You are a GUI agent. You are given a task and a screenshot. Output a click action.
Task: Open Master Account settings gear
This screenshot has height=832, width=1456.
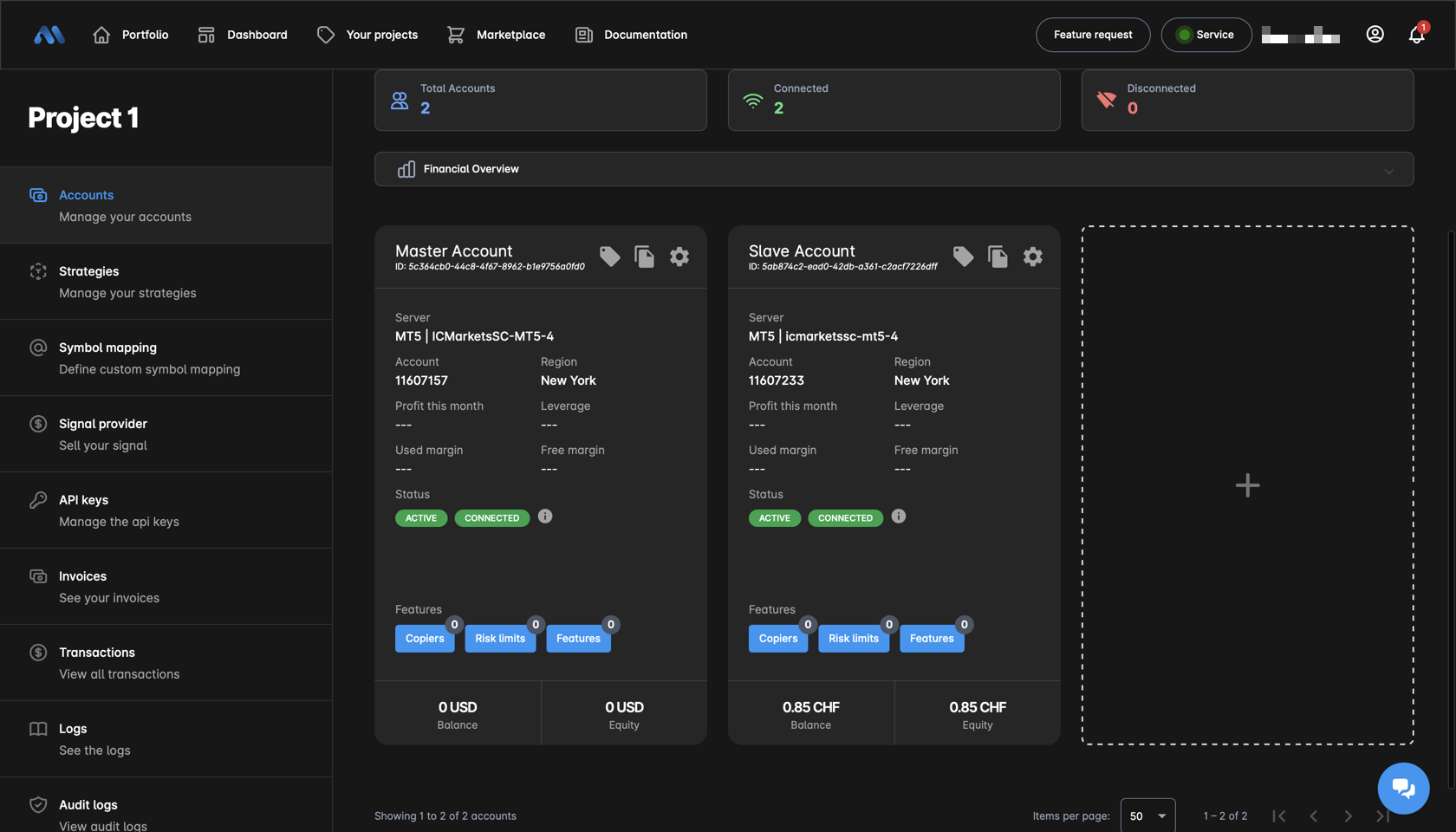[x=679, y=257]
